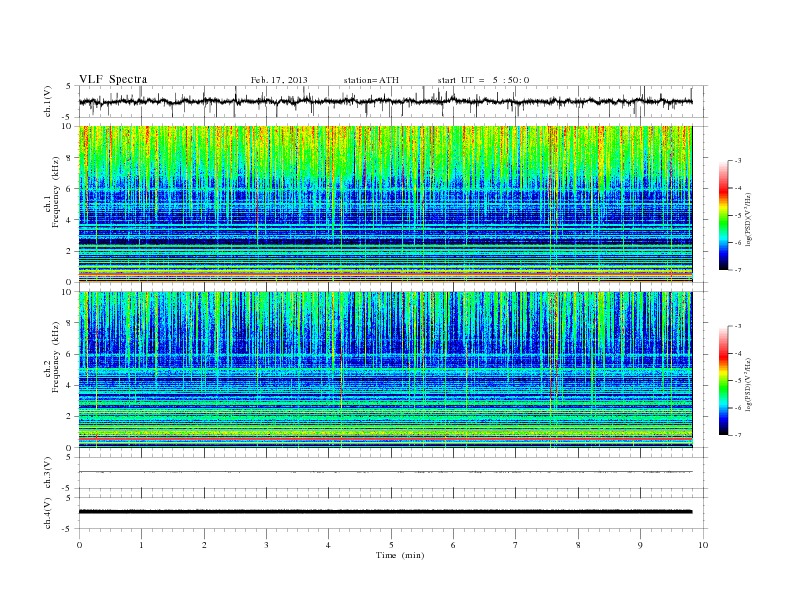Viewport: 792px width, 612px height.
Task: Click the "VLF Spectra" plot title
Action: click(113, 79)
